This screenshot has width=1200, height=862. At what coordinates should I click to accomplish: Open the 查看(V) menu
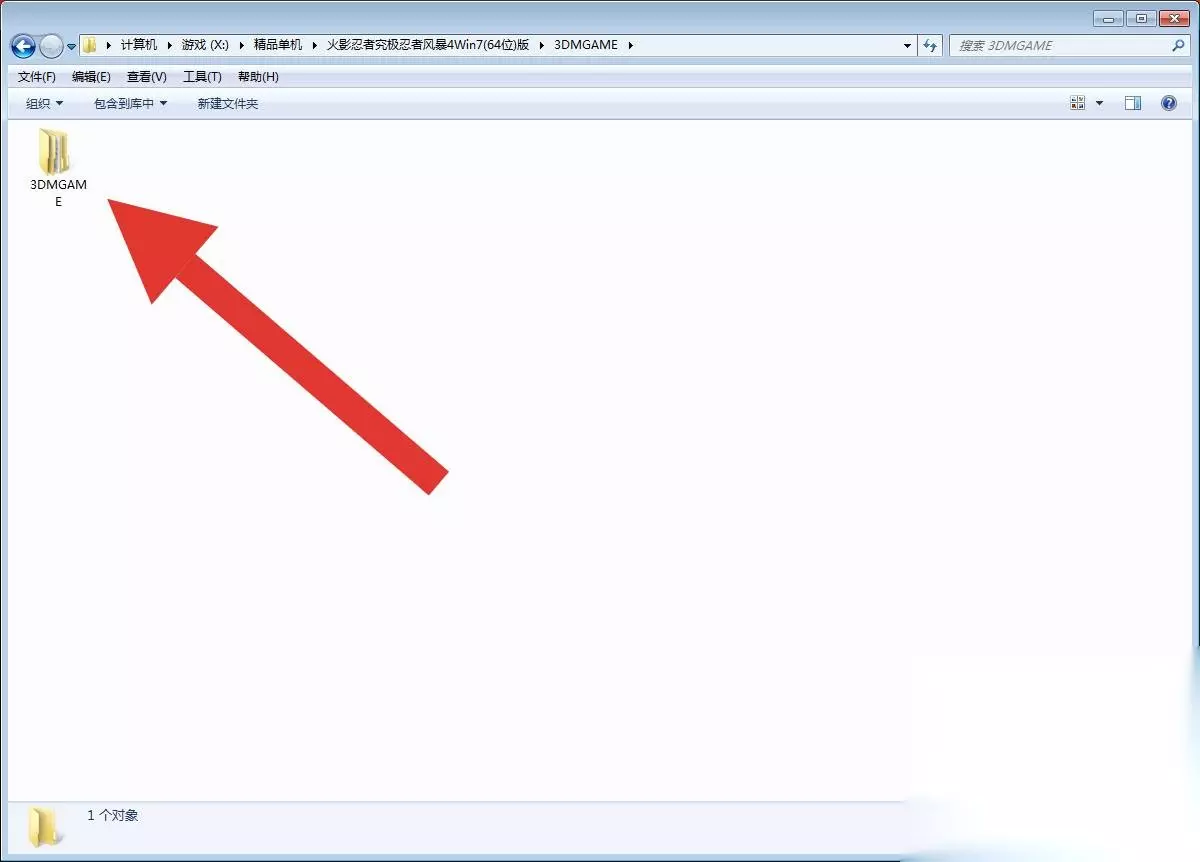pyautogui.click(x=147, y=77)
